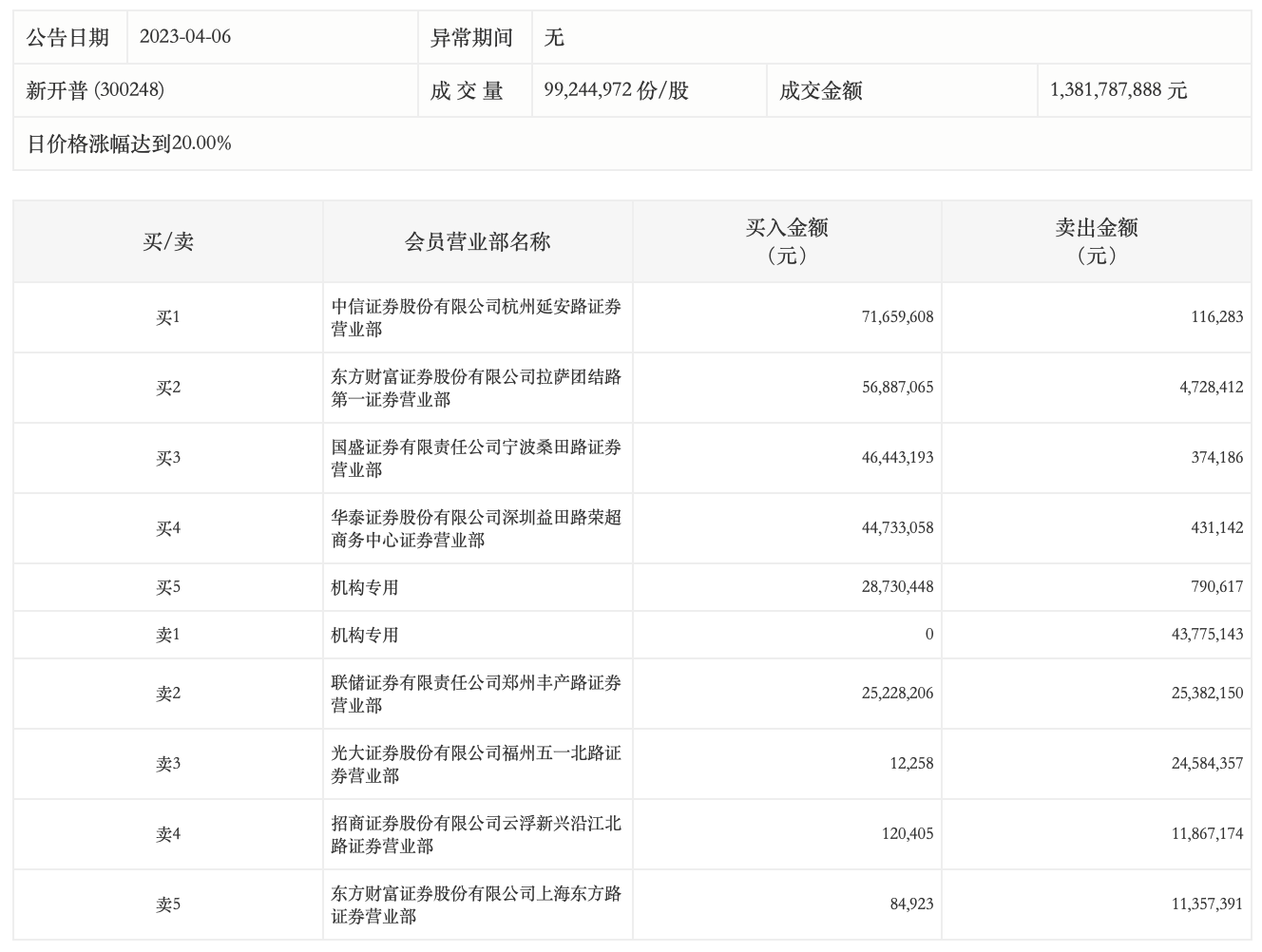Viewport: 1262px width, 952px height.
Task: Select 机构专用 in the 买5 row
Action: click(x=365, y=587)
